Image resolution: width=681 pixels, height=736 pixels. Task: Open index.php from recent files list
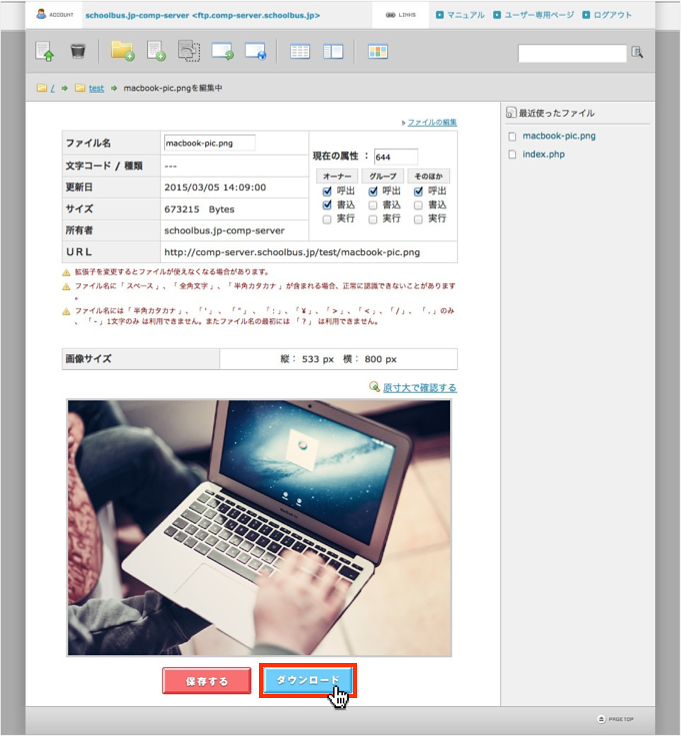click(543, 154)
